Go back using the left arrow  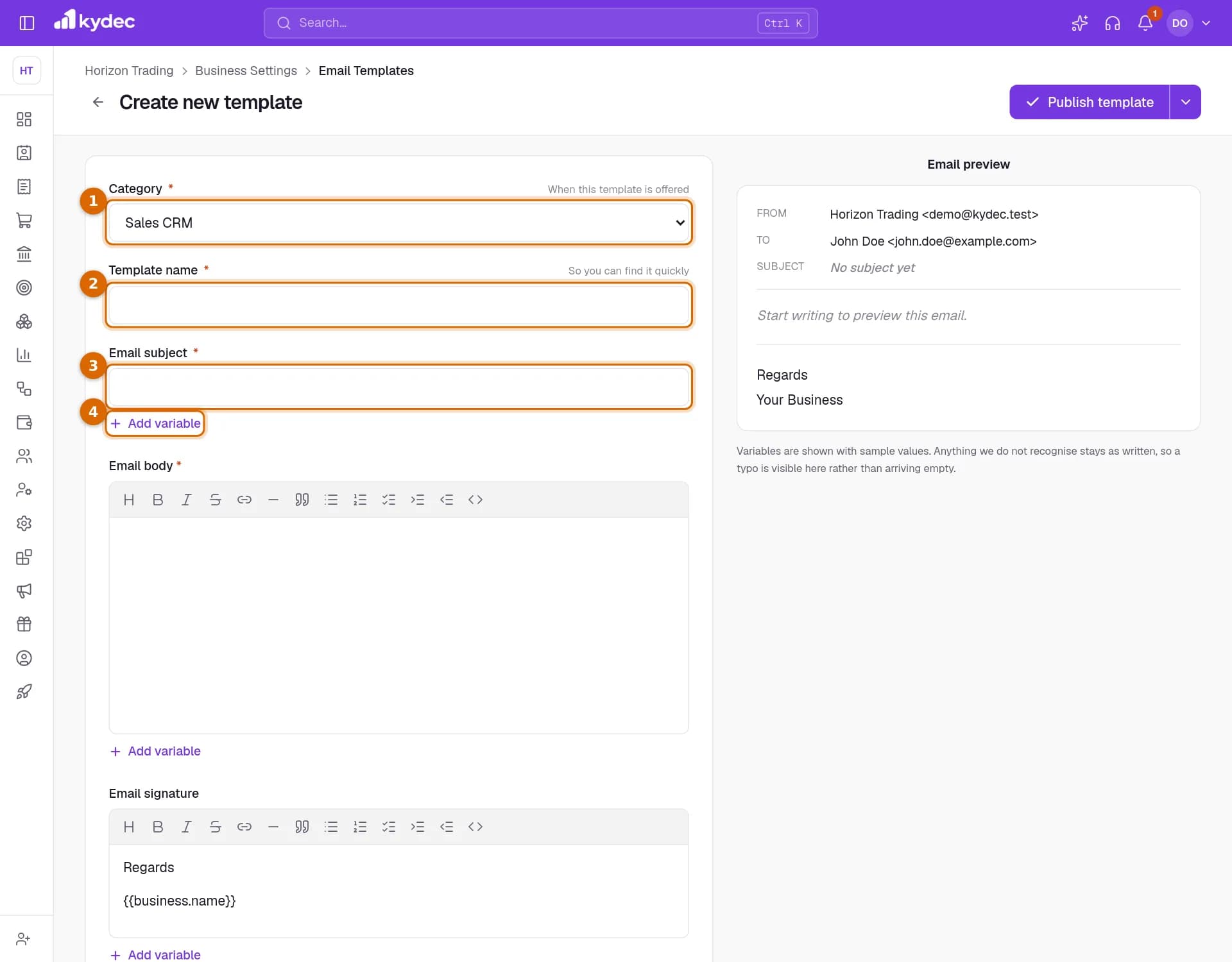[98, 102]
